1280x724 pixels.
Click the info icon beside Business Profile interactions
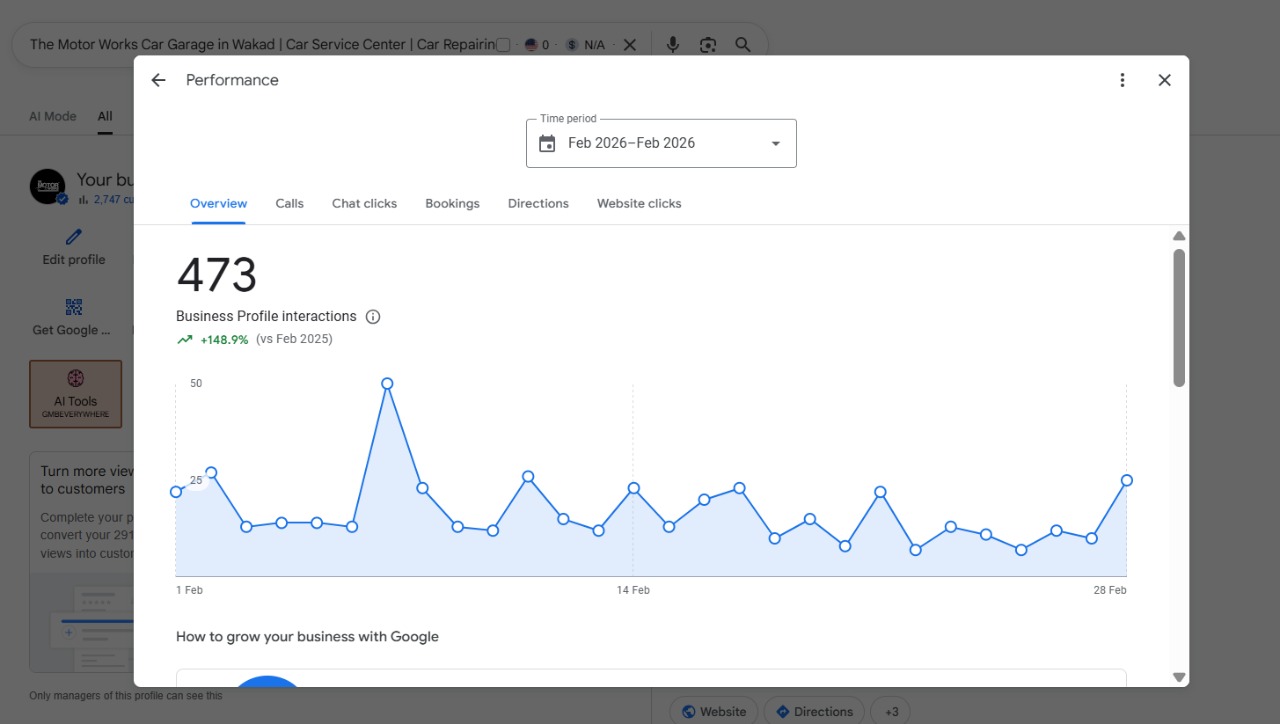pos(373,317)
